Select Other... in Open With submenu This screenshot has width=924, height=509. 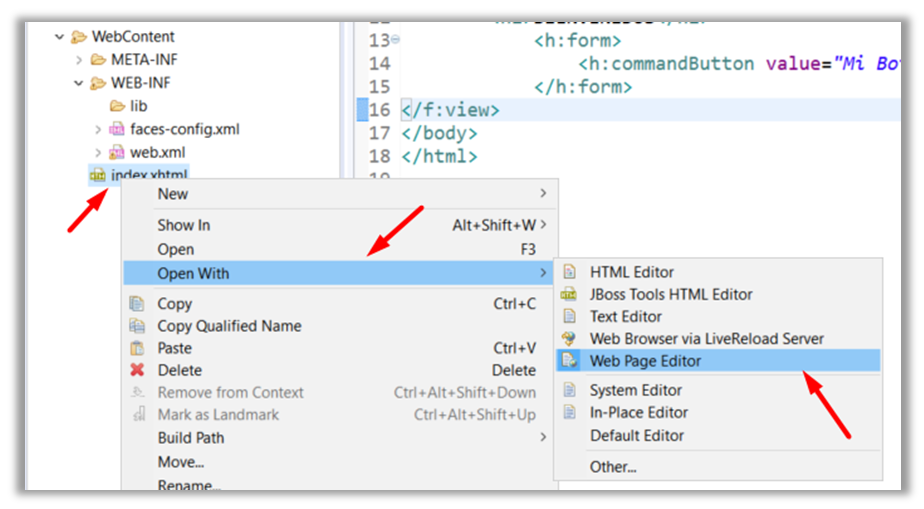tap(613, 466)
